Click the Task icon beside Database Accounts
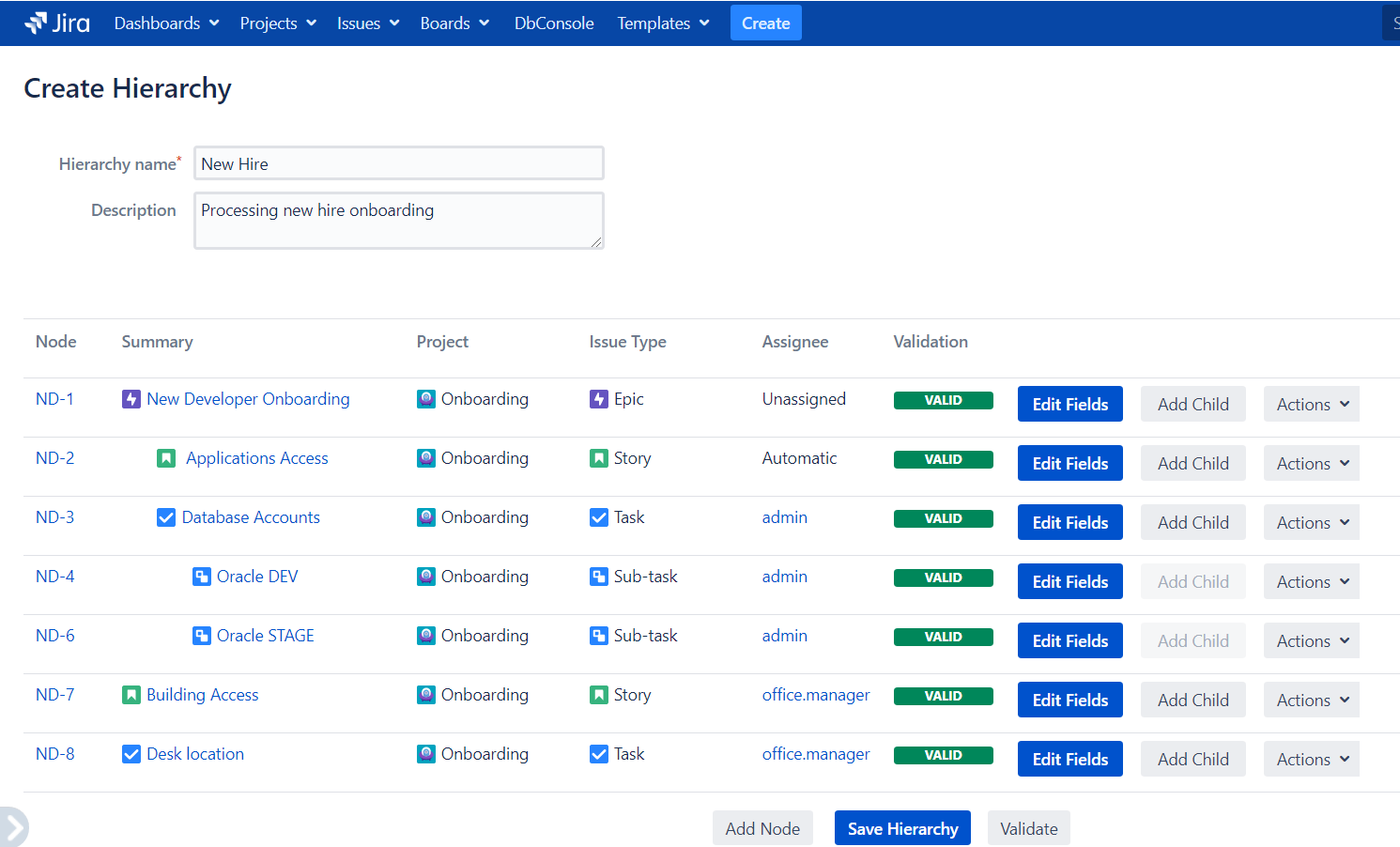The width and height of the screenshot is (1400, 847). tap(166, 517)
